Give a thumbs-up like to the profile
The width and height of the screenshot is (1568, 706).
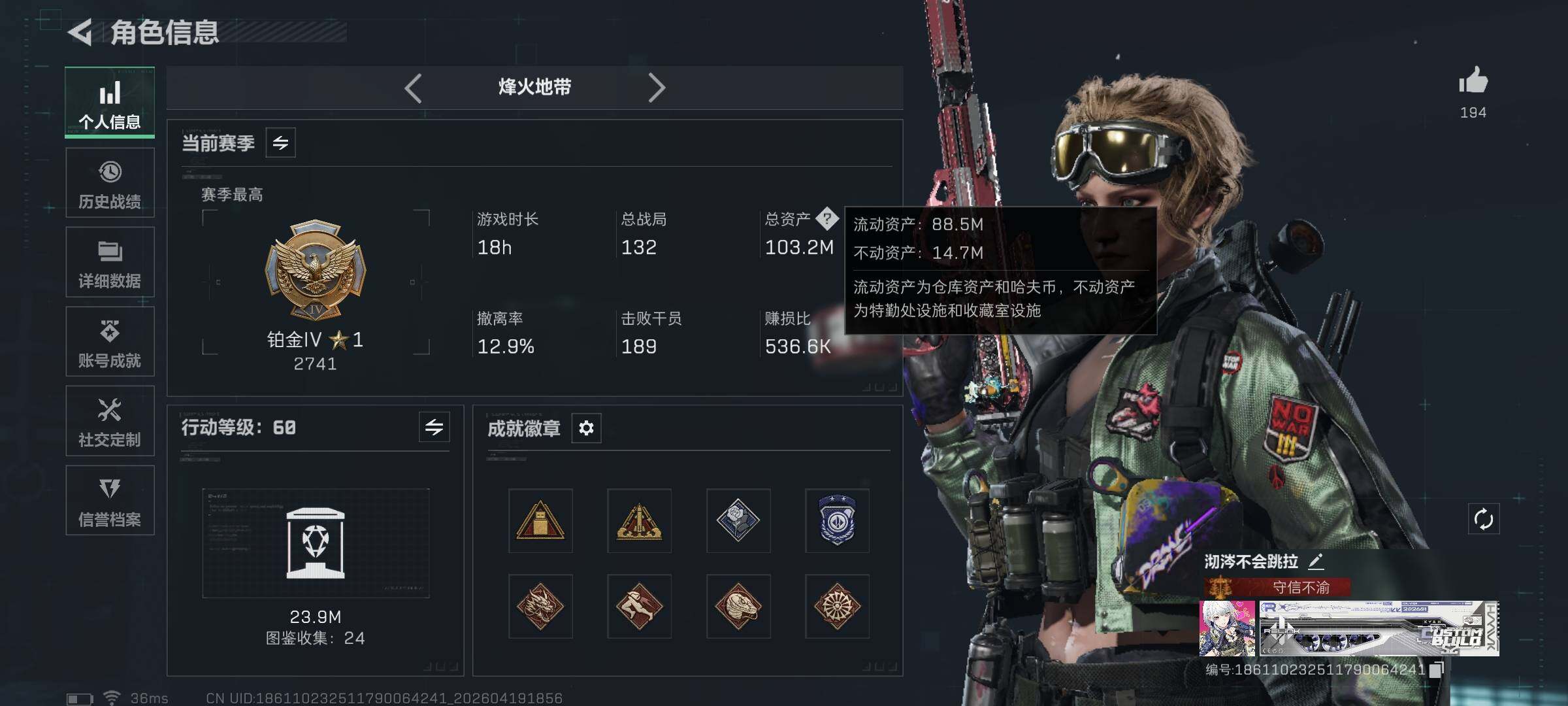click(x=1473, y=82)
